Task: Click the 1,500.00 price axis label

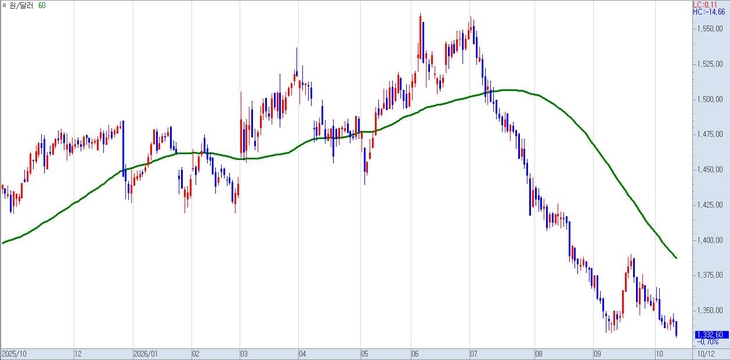Action: (710, 99)
